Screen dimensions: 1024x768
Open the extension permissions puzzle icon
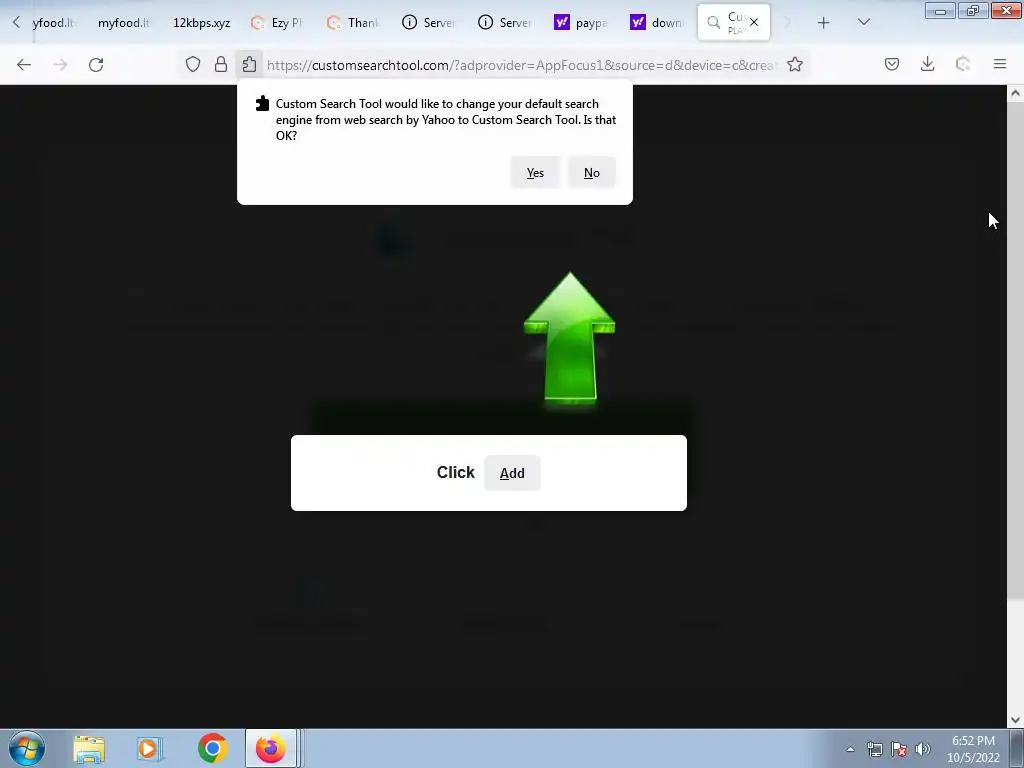coord(249,64)
